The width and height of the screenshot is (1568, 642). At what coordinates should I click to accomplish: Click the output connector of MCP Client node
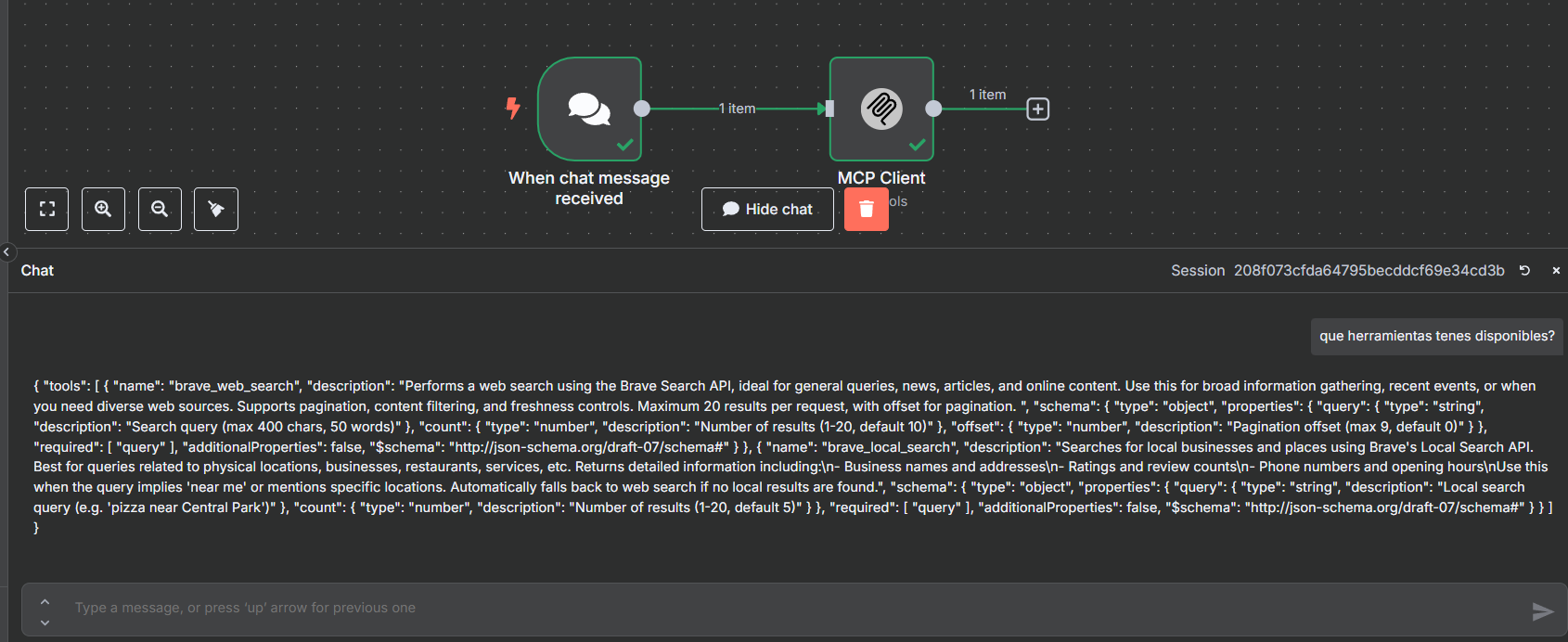tap(933, 109)
